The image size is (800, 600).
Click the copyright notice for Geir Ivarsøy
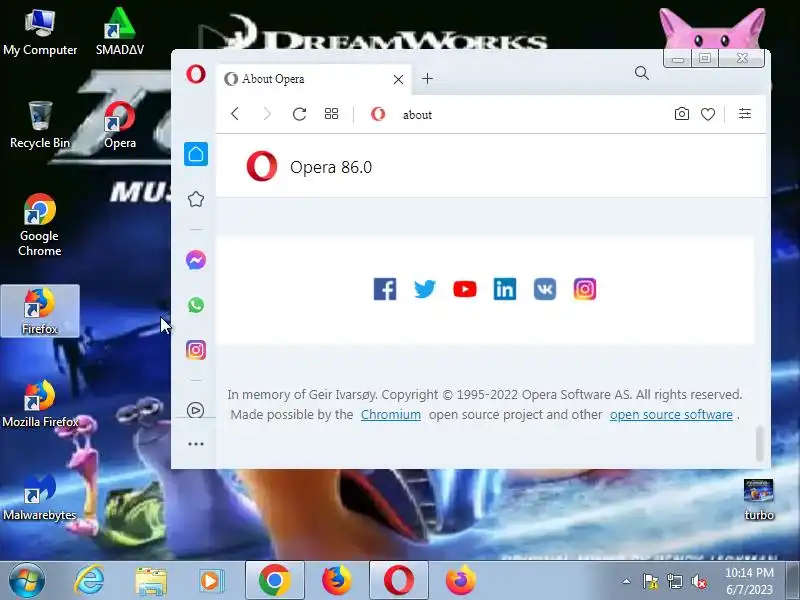click(485, 394)
